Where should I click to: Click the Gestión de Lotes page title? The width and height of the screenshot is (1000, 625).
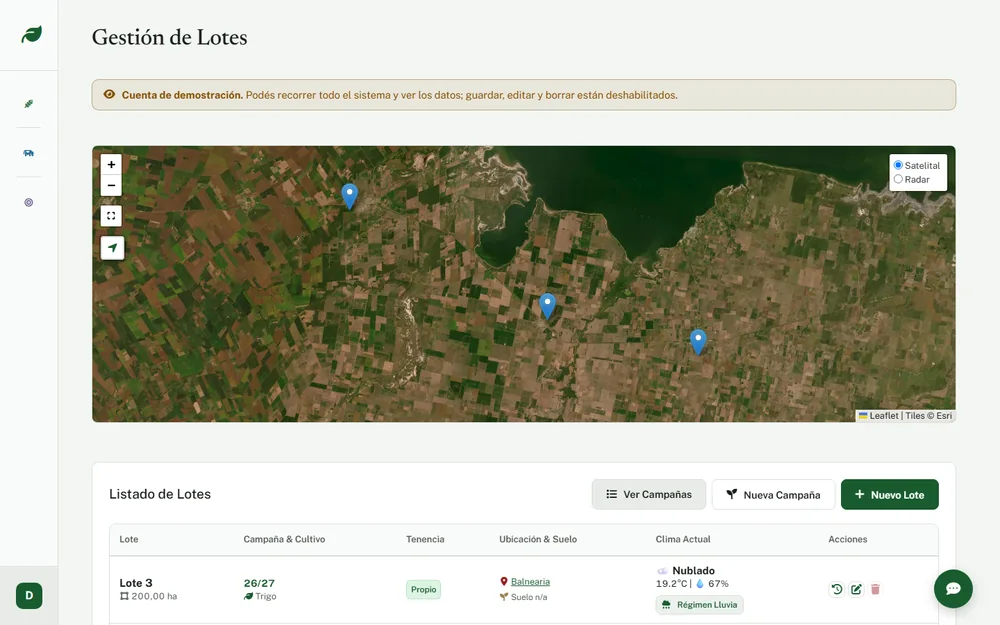[170, 37]
